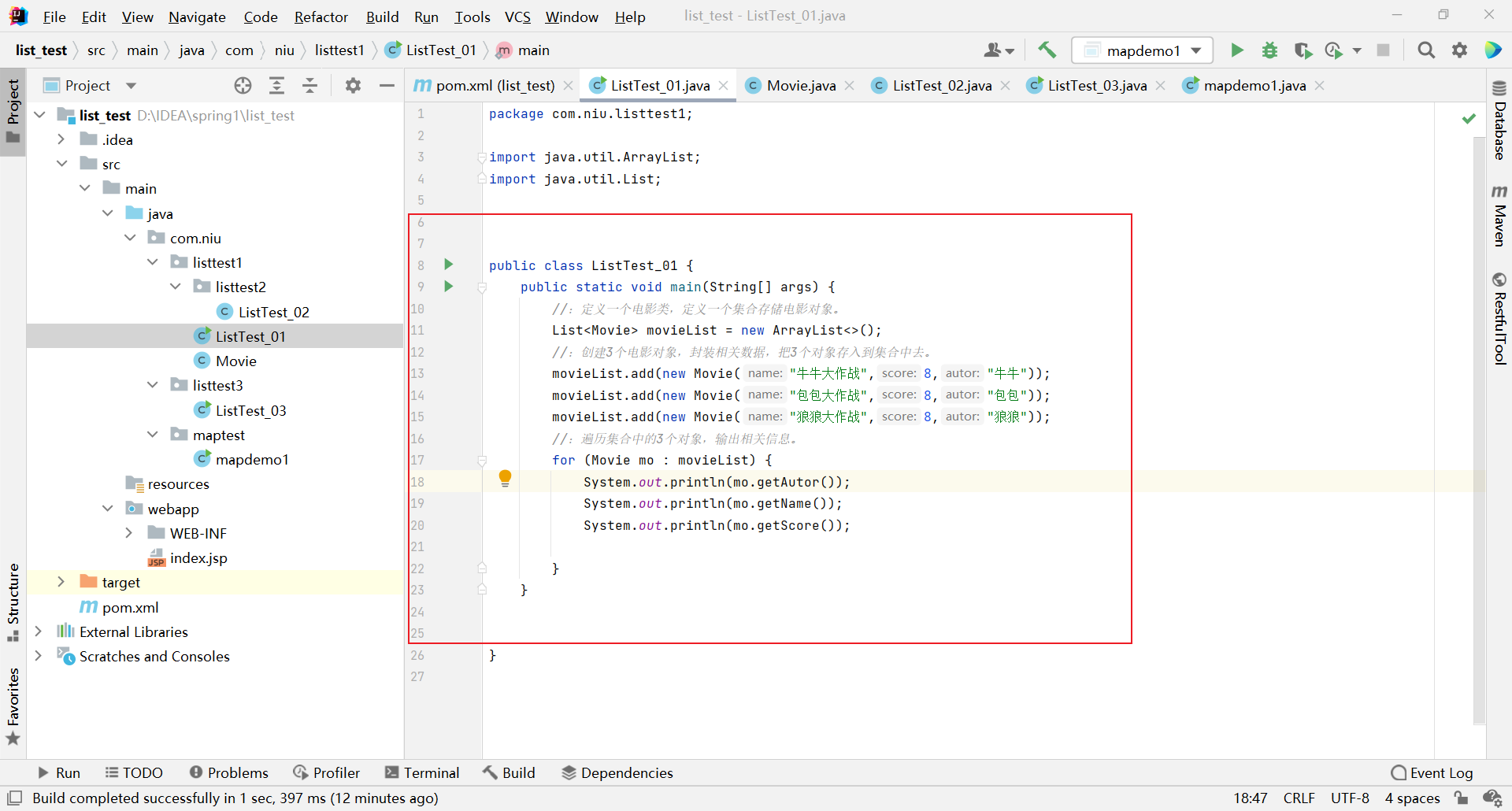Toggle the Structure tool window side tab
The height and width of the screenshot is (811, 1512).
tap(13, 602)
